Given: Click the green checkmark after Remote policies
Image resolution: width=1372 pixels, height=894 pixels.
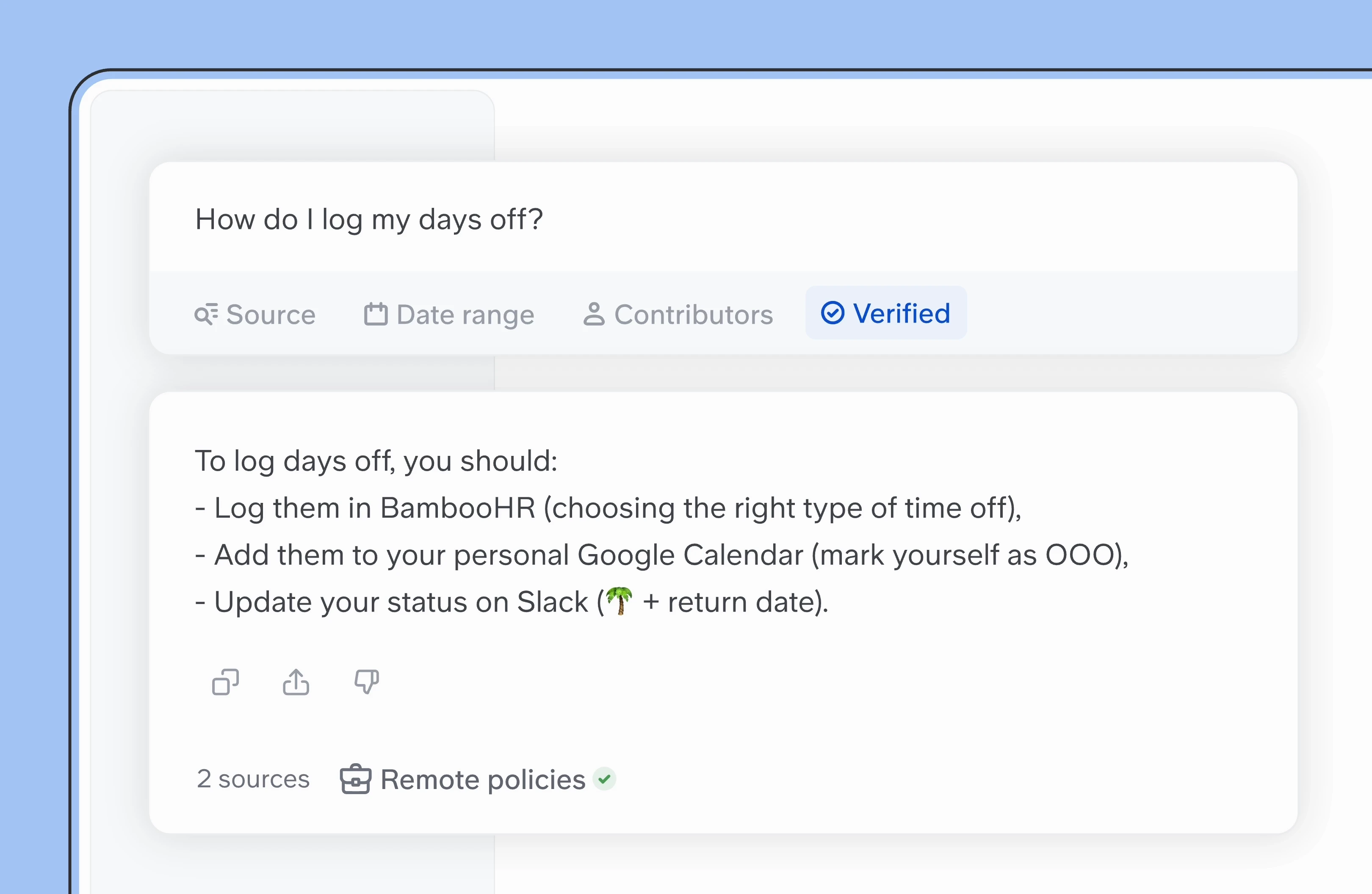Looking at the screenshot, I should pos(604,779).
